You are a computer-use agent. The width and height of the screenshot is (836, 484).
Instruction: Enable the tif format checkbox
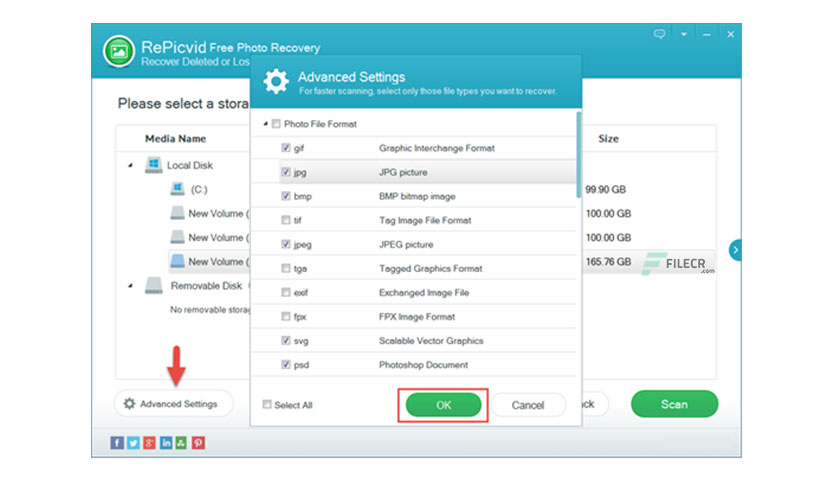[286, 220]
